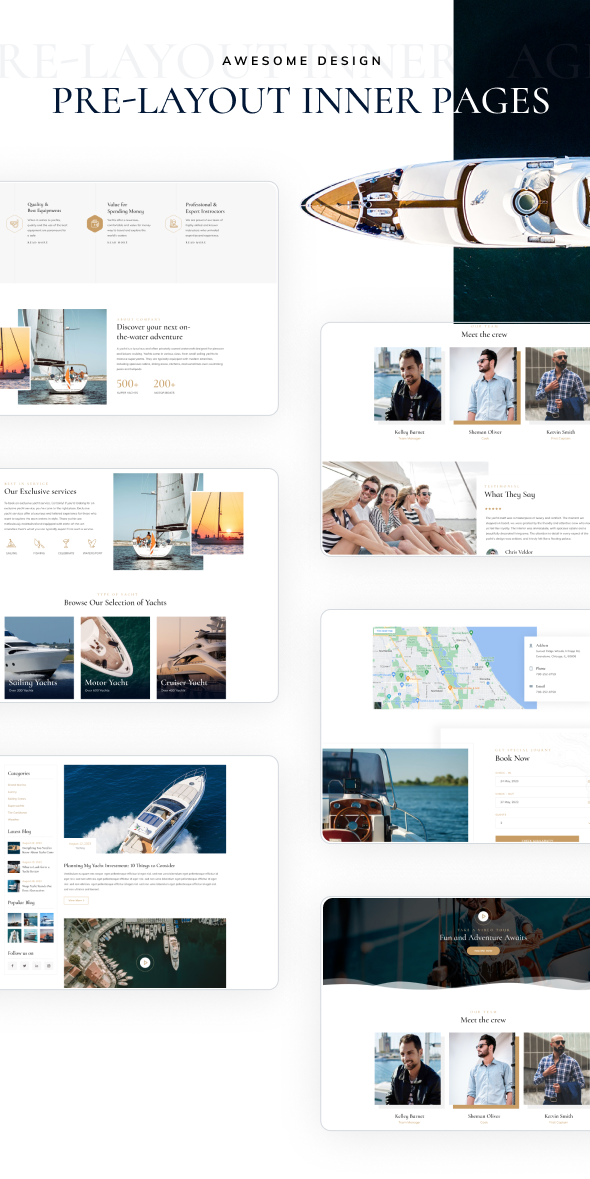Click Kelley Barnet's name in bottom crew section
Viewport: 590px width, 1179px height.
[x=410, y=1116]
